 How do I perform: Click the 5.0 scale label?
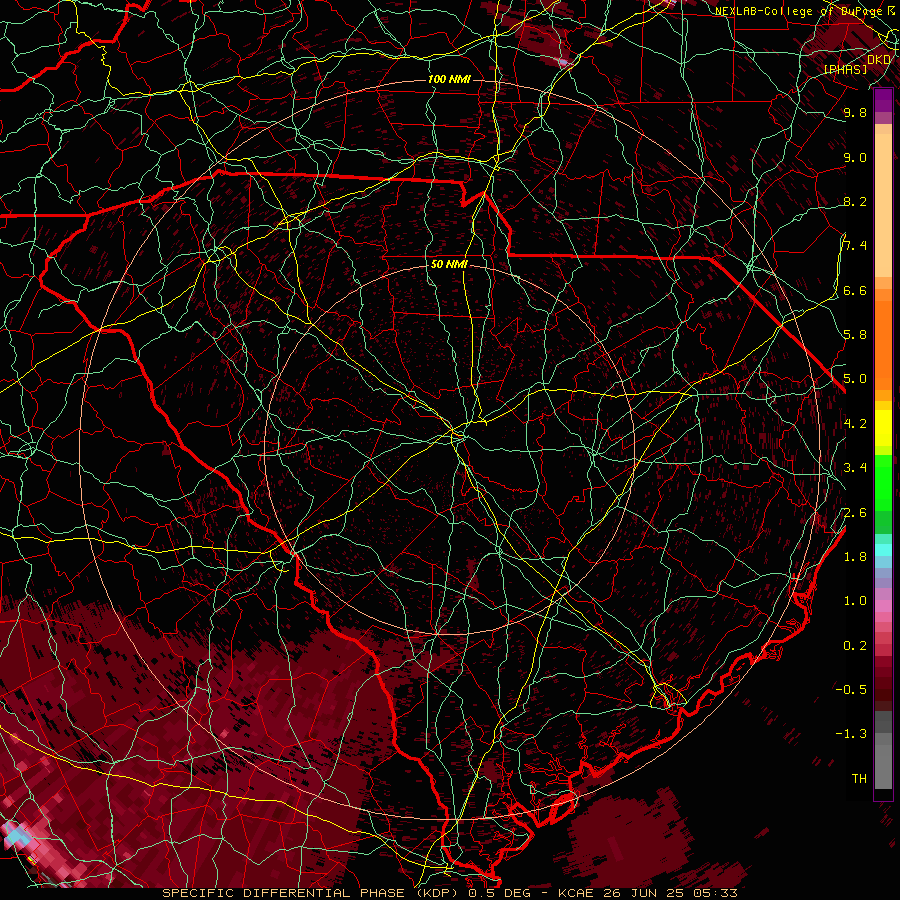point(855,379)
